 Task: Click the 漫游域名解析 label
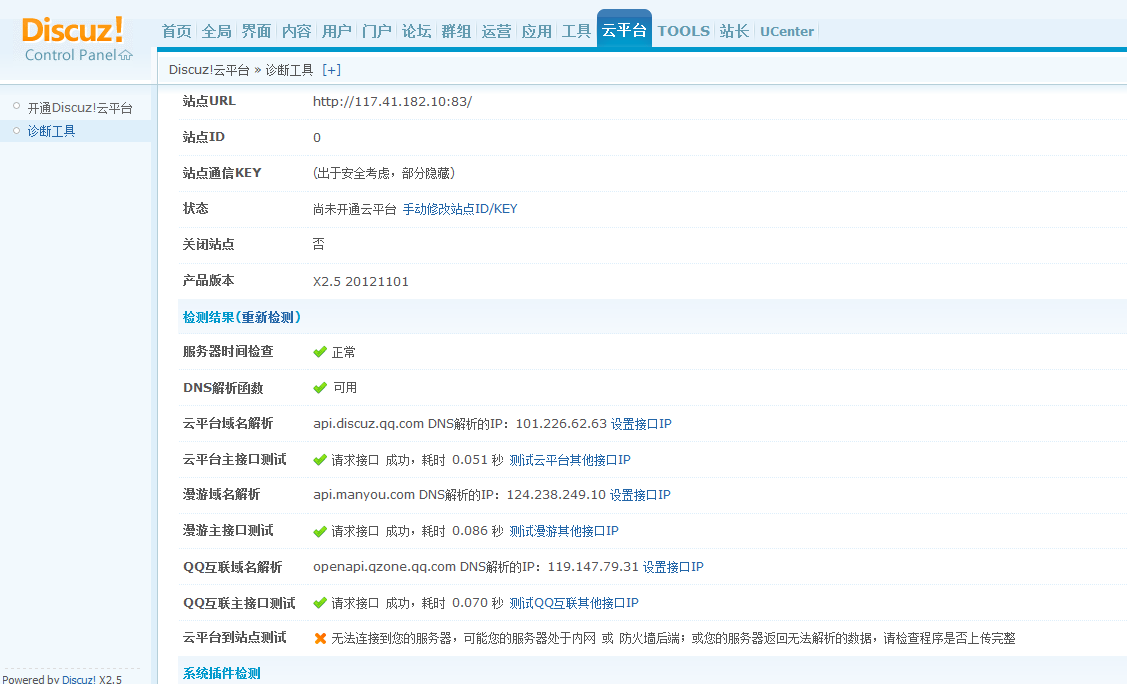(221, 494)
